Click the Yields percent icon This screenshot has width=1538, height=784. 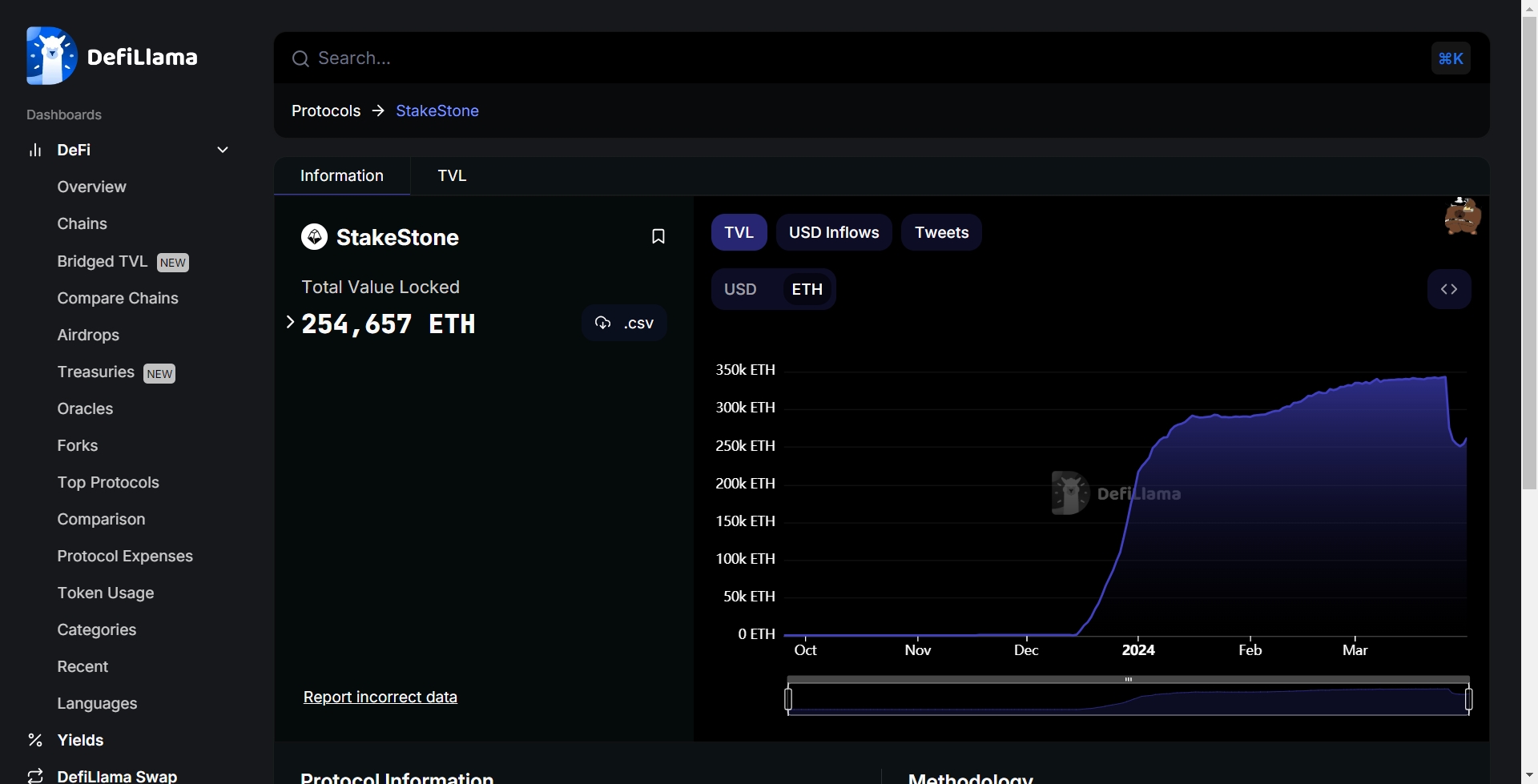coord(35,740)
